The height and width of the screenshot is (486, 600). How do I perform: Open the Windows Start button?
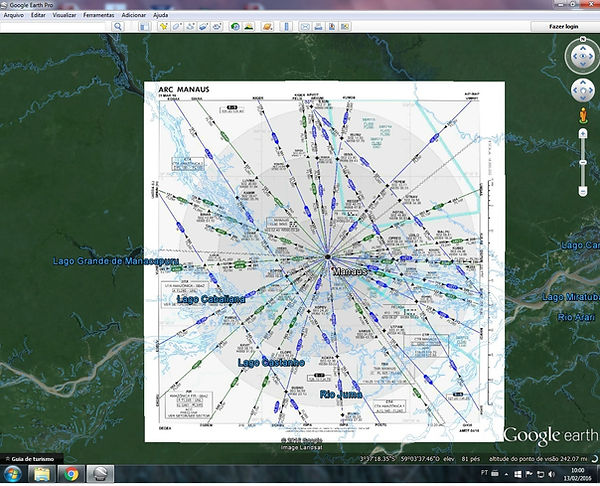click(x=13, y=474)
